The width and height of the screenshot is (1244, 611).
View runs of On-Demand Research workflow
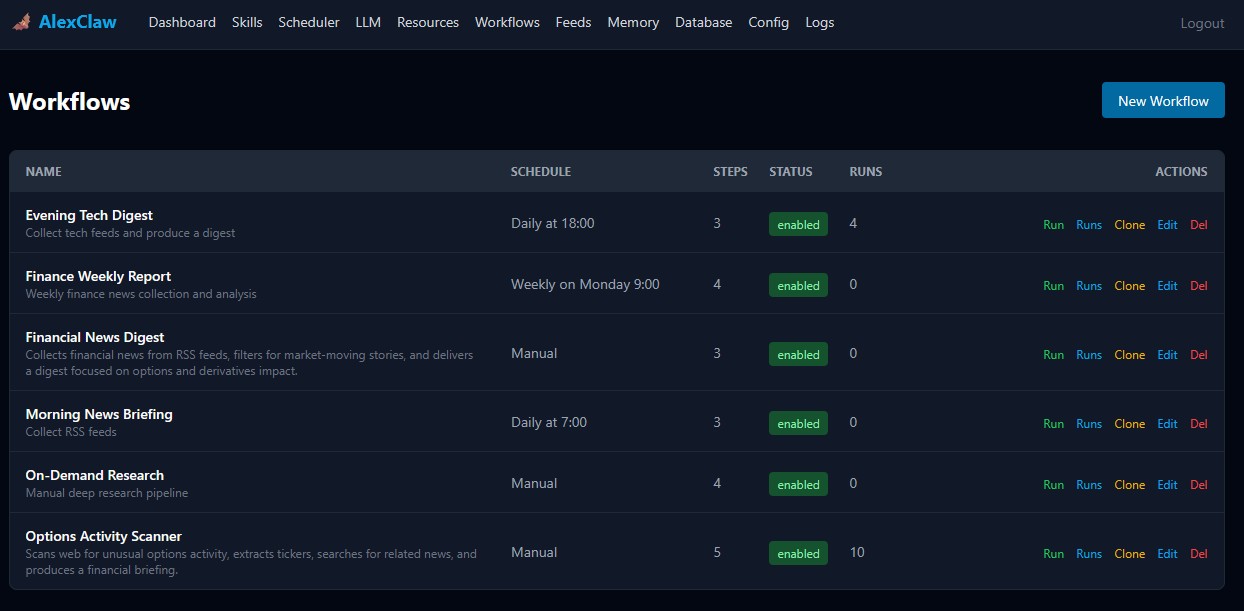pyautogui.click(x=1088, y=484)
